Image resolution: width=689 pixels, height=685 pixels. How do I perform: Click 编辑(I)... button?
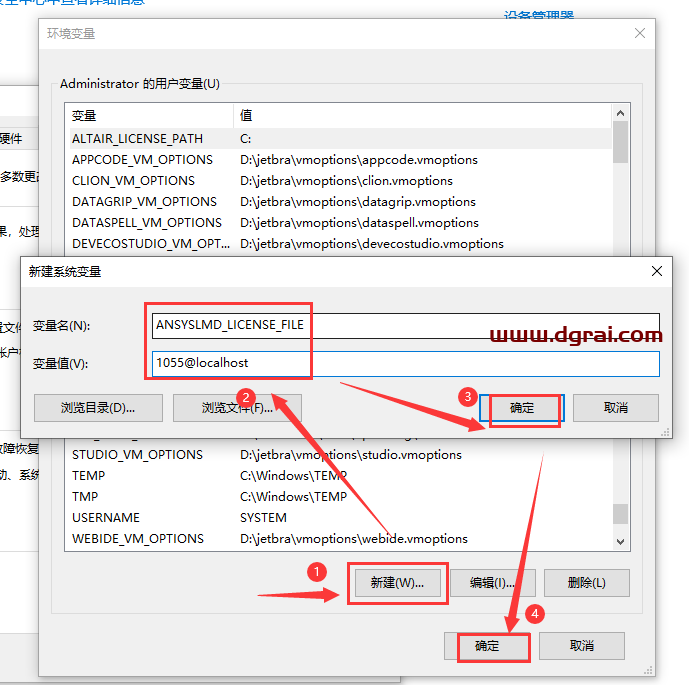(x=493, y=583)
